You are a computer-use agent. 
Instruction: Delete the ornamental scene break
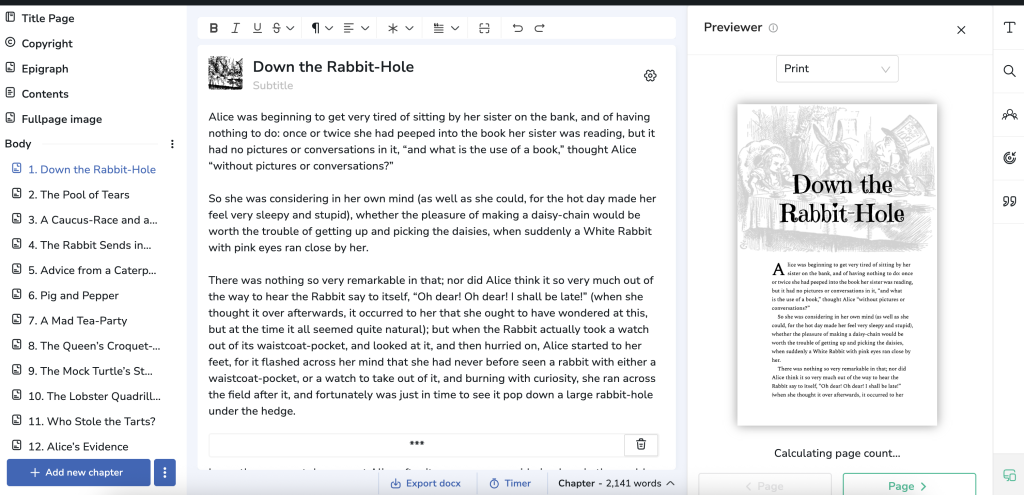point(641,444)
